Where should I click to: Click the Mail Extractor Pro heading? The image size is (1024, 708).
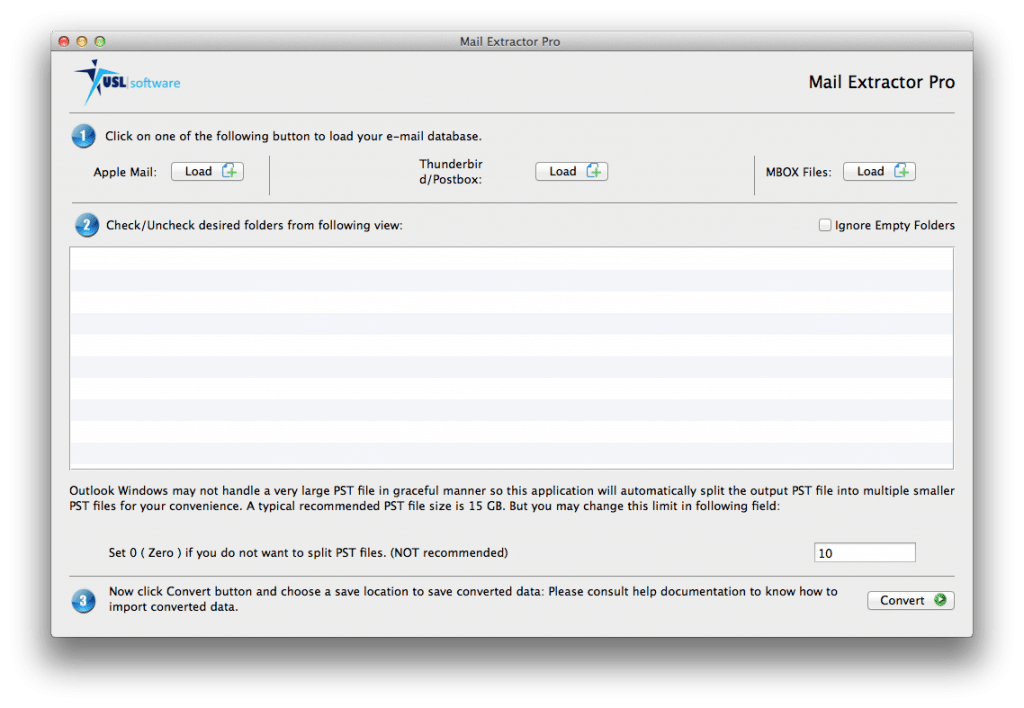(x=881, y=82)
